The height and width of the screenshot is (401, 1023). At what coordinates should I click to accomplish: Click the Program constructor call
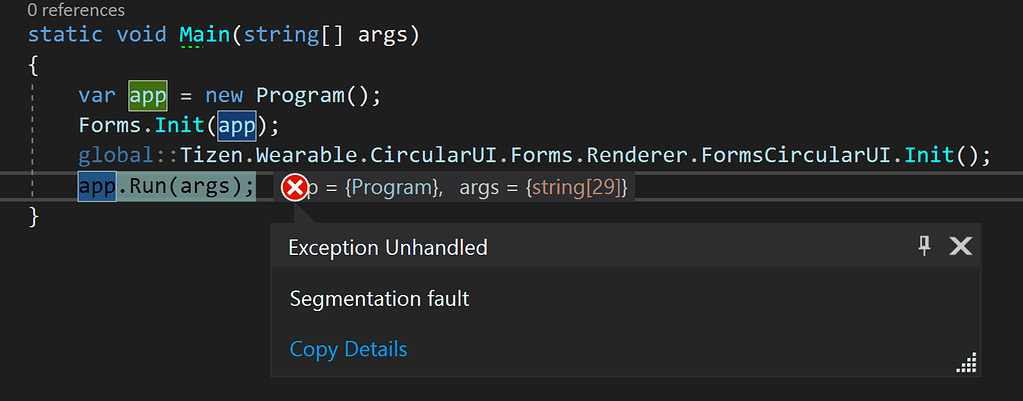pyautogui.click(x=300, y=95)
